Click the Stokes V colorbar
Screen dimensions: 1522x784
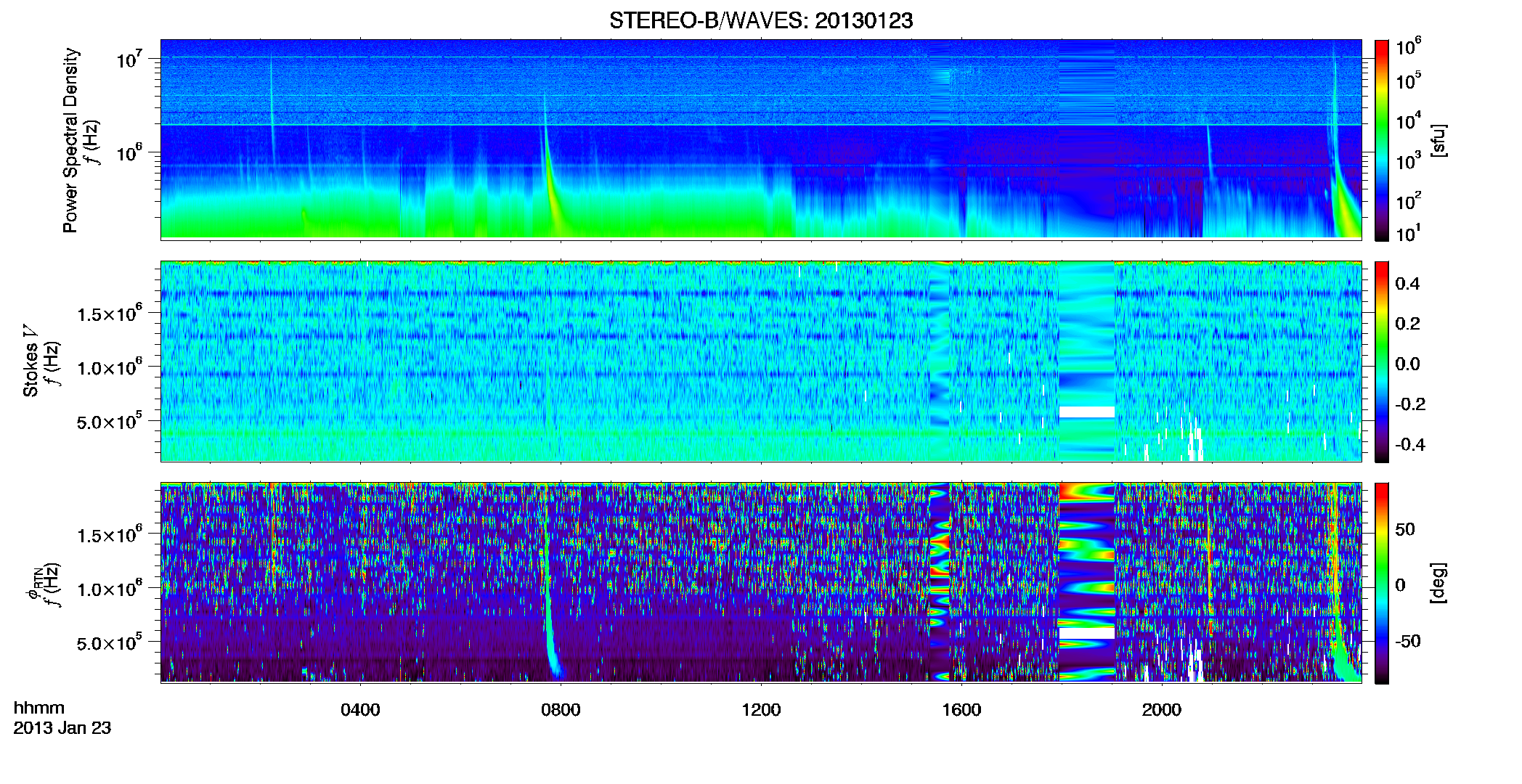click(1382, 362)
